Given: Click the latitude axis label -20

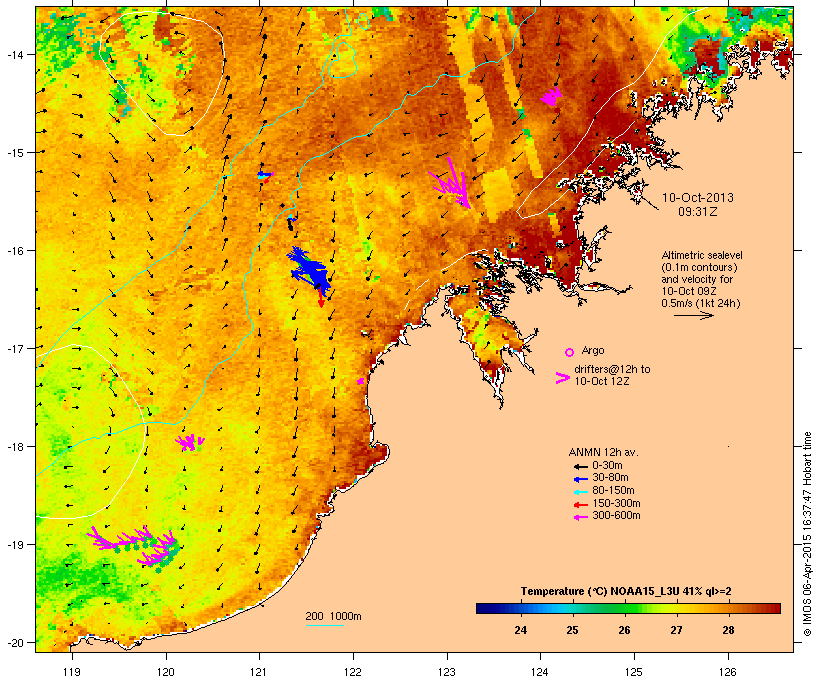Looking at the screenshot, I should (x=14, y=643).
